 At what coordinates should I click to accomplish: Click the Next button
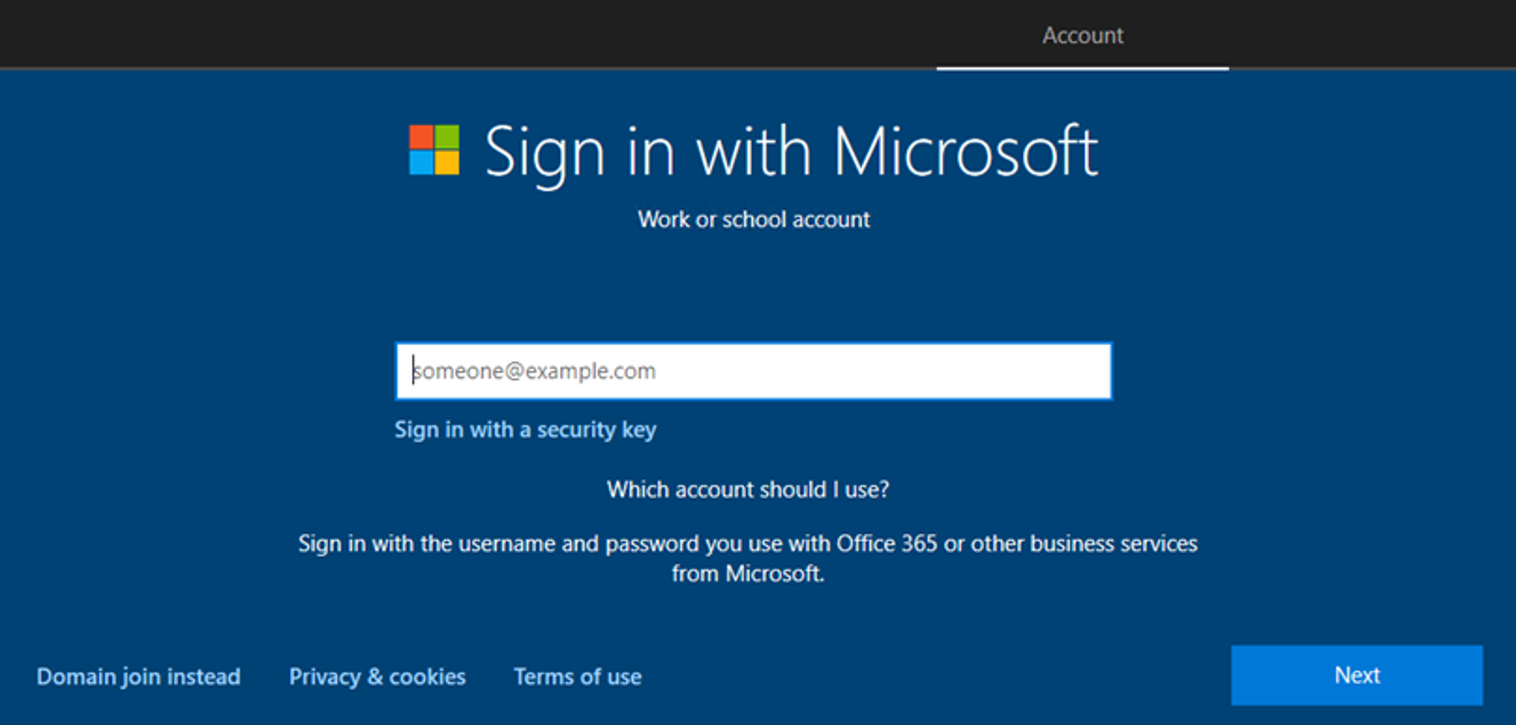click(1357, 675)
